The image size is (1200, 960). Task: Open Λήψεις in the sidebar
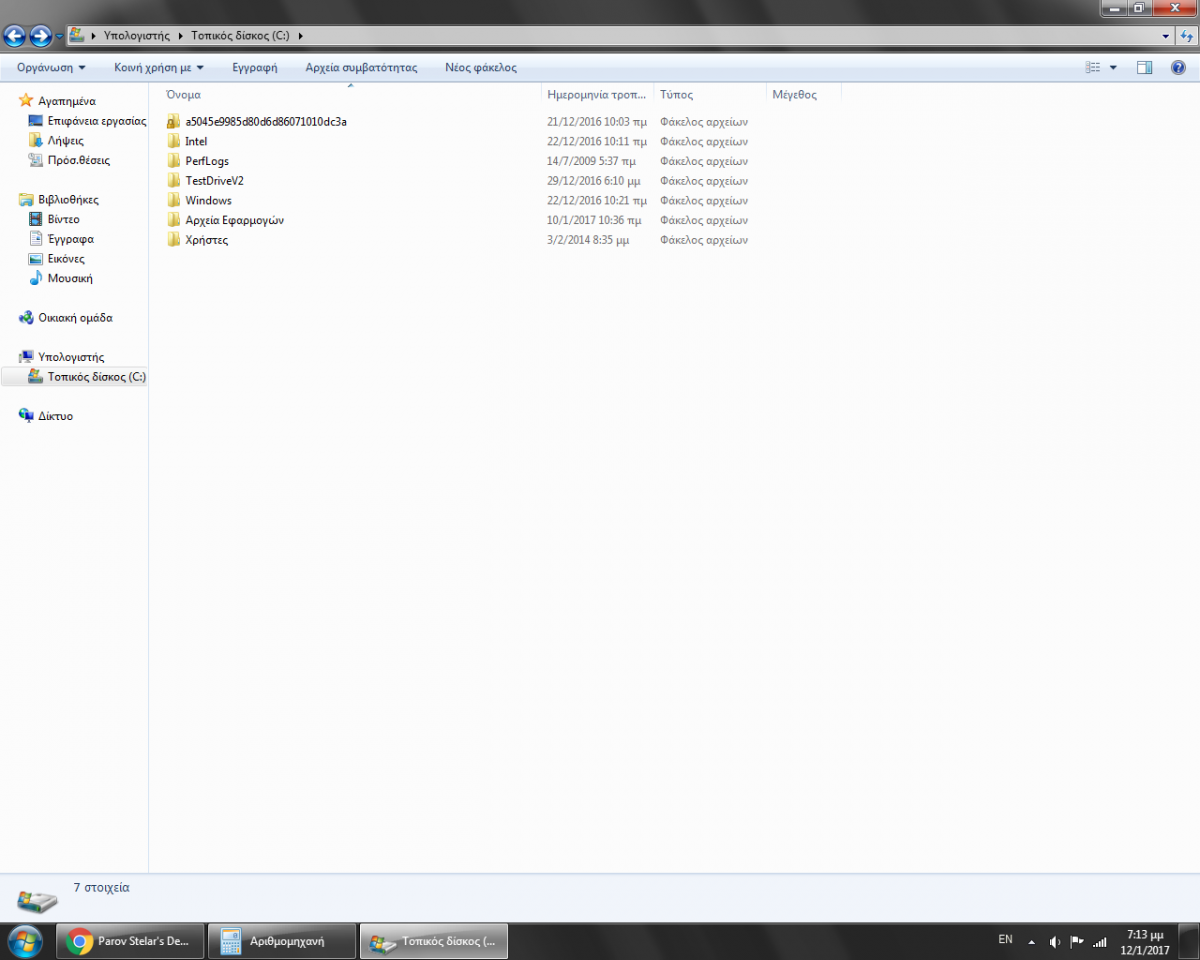pyautogui.click(x=65, y=141)
